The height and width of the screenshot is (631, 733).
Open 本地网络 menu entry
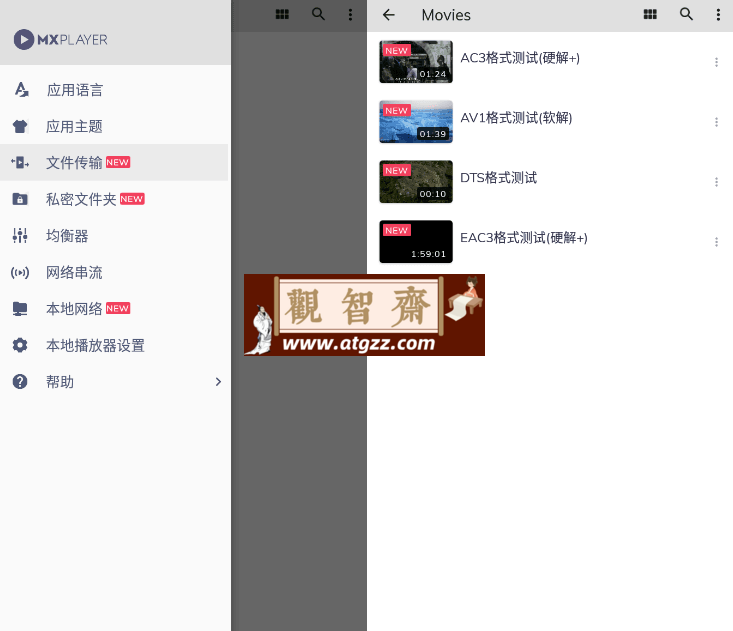point(114,309)
